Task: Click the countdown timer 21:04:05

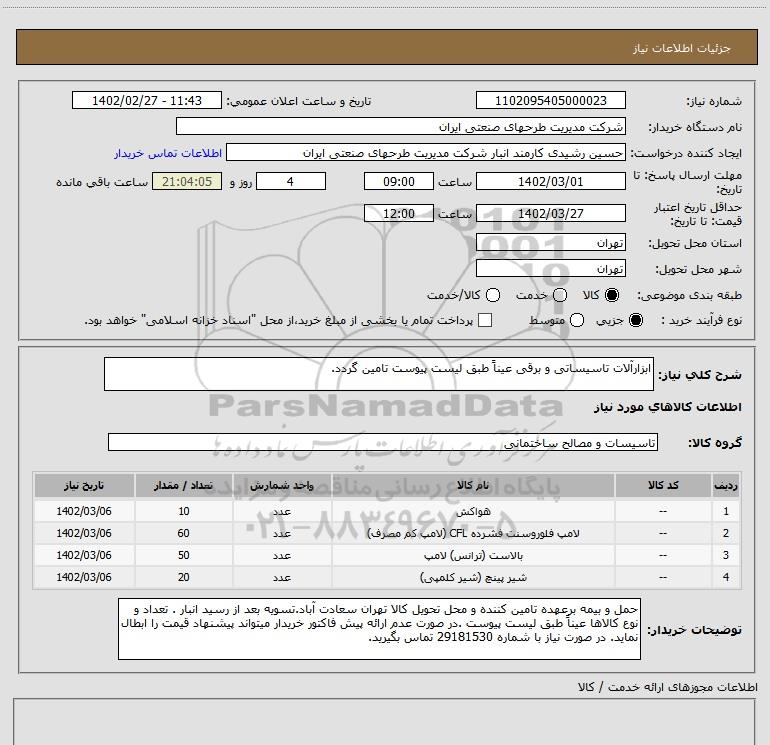Action: coord(187,181)
